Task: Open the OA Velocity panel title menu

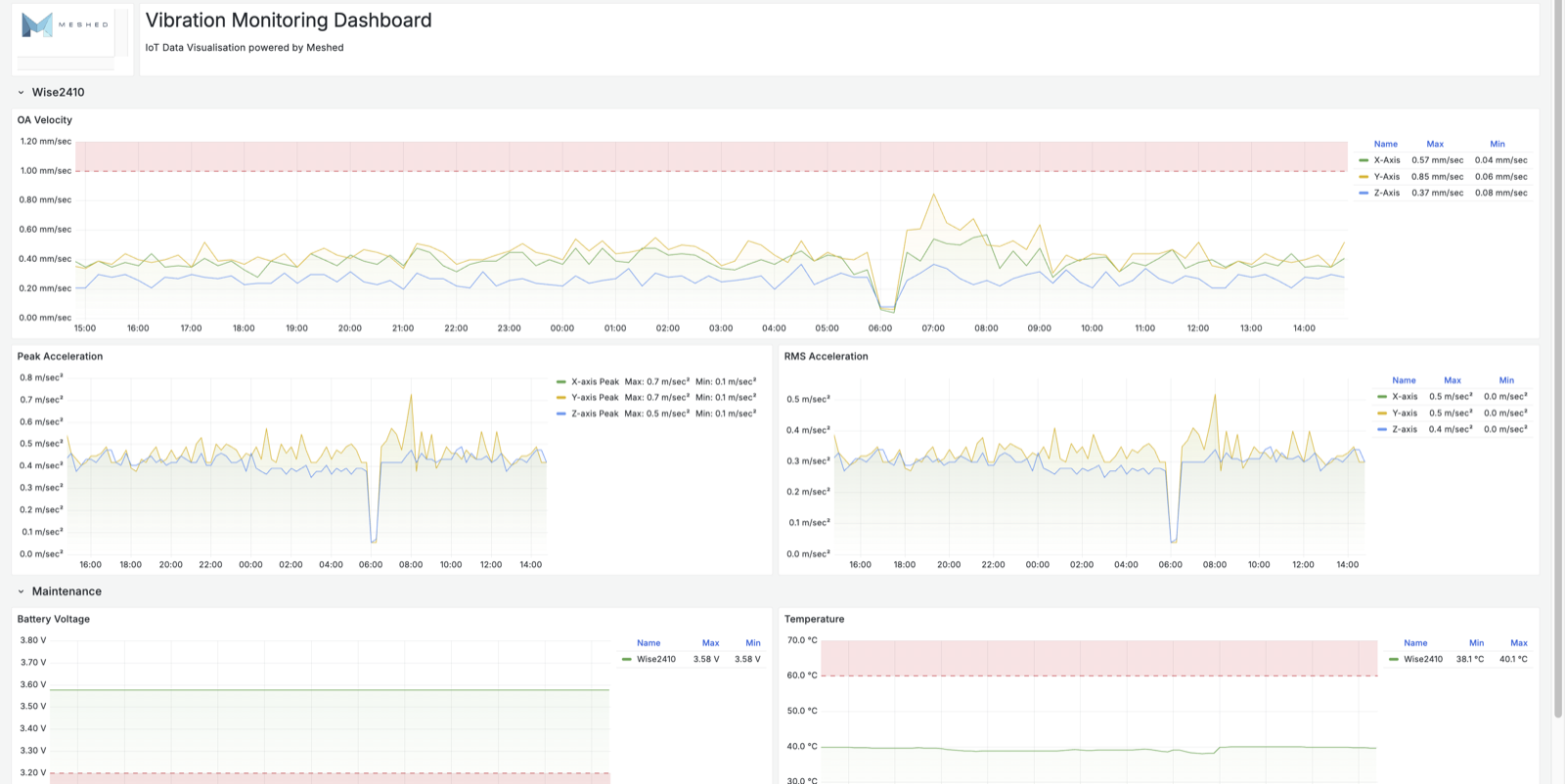Action: (45, 120)
